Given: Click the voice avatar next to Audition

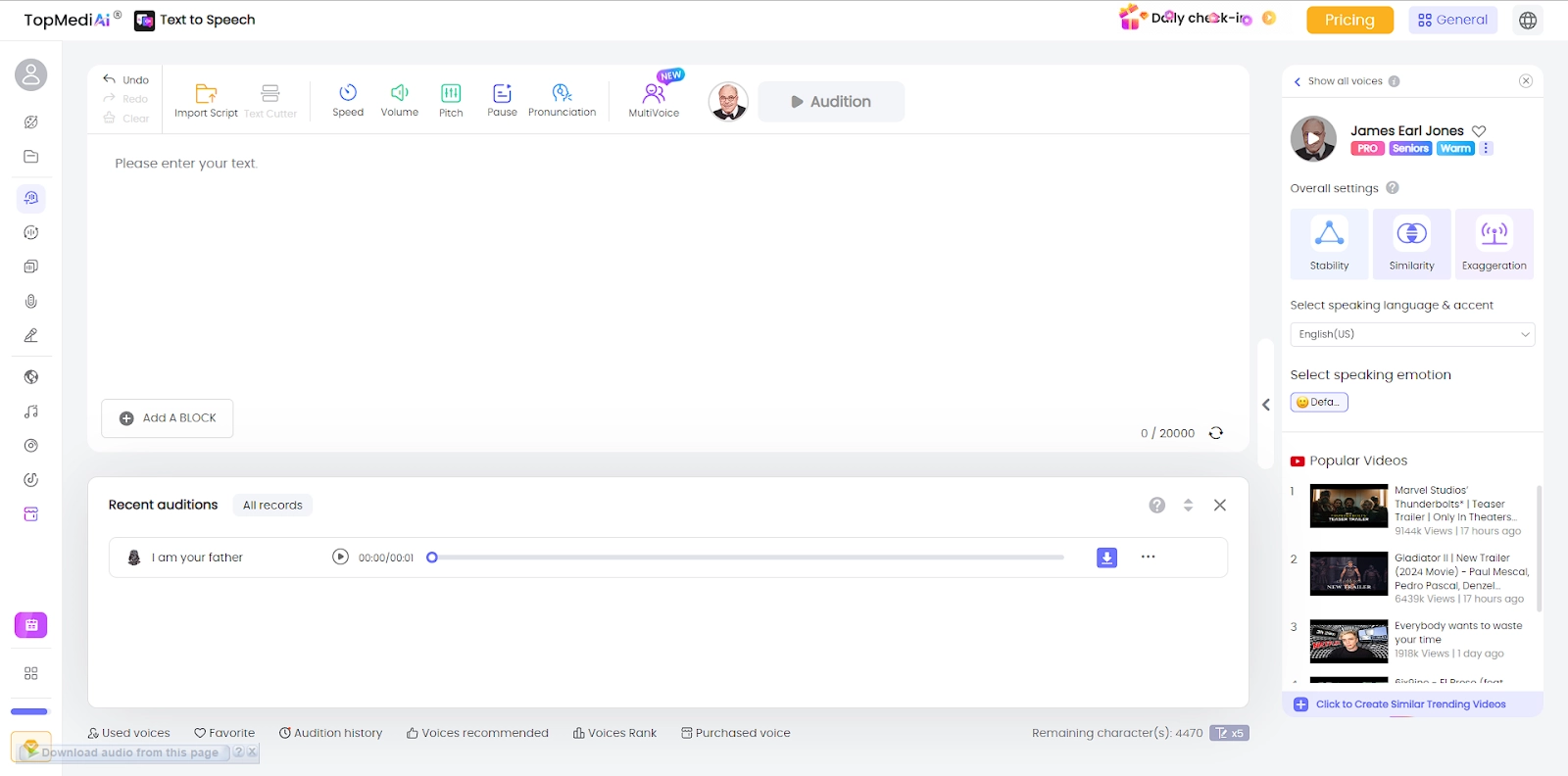Looking at the screenshot, I should pos(728,101).
